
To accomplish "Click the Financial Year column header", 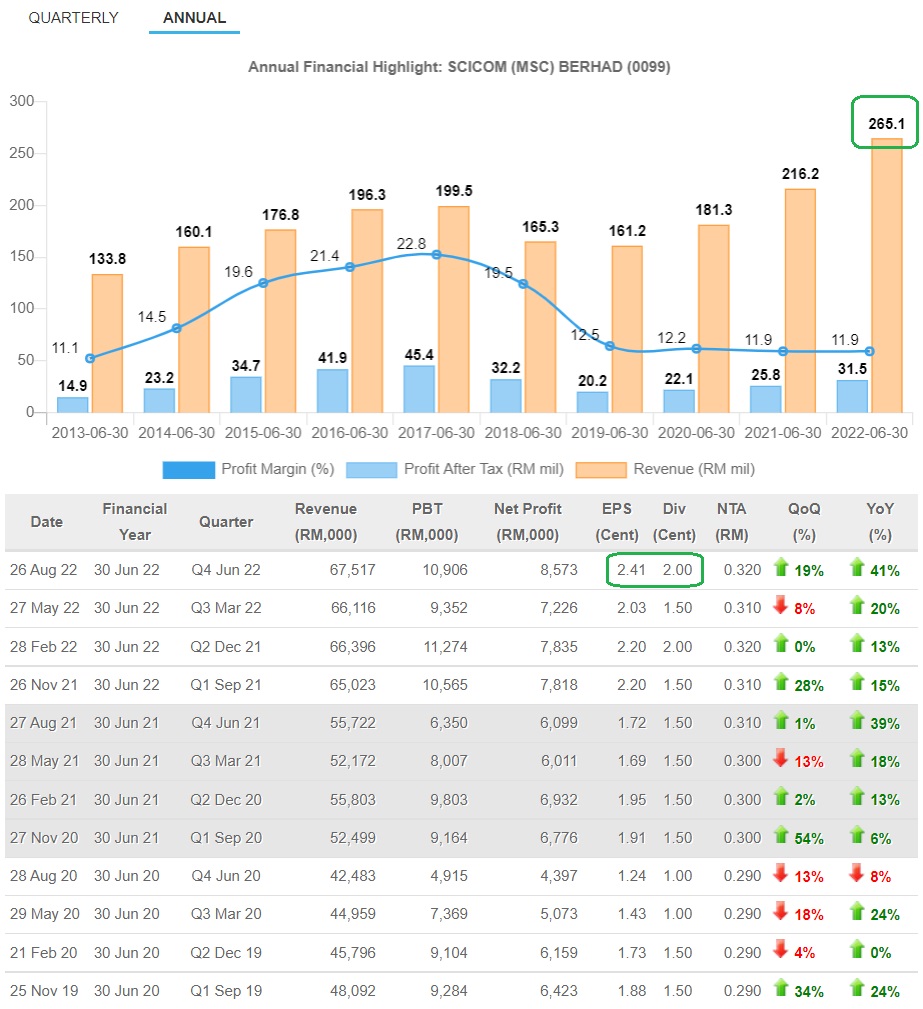I will tap(135, 522).
